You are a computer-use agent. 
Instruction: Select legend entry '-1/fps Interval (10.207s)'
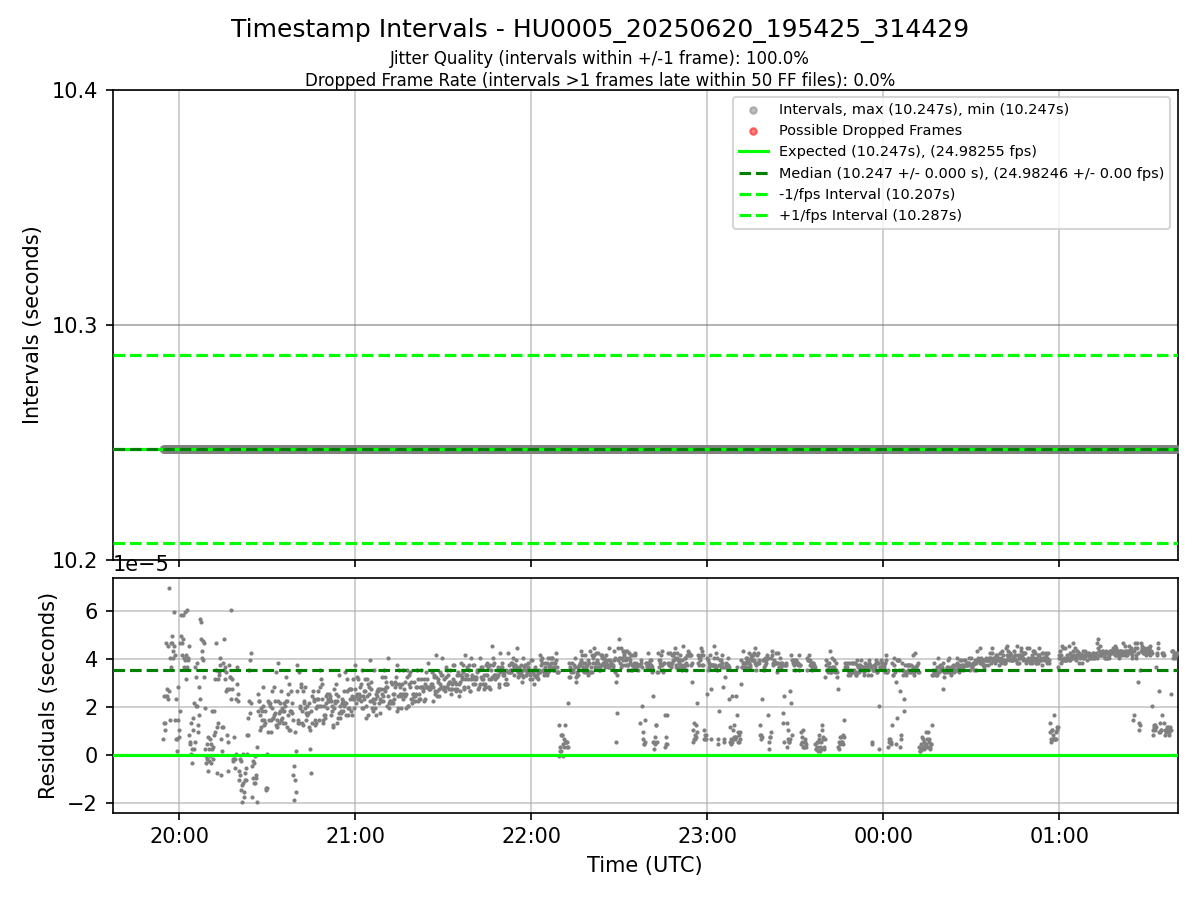(x=867, y=194)
